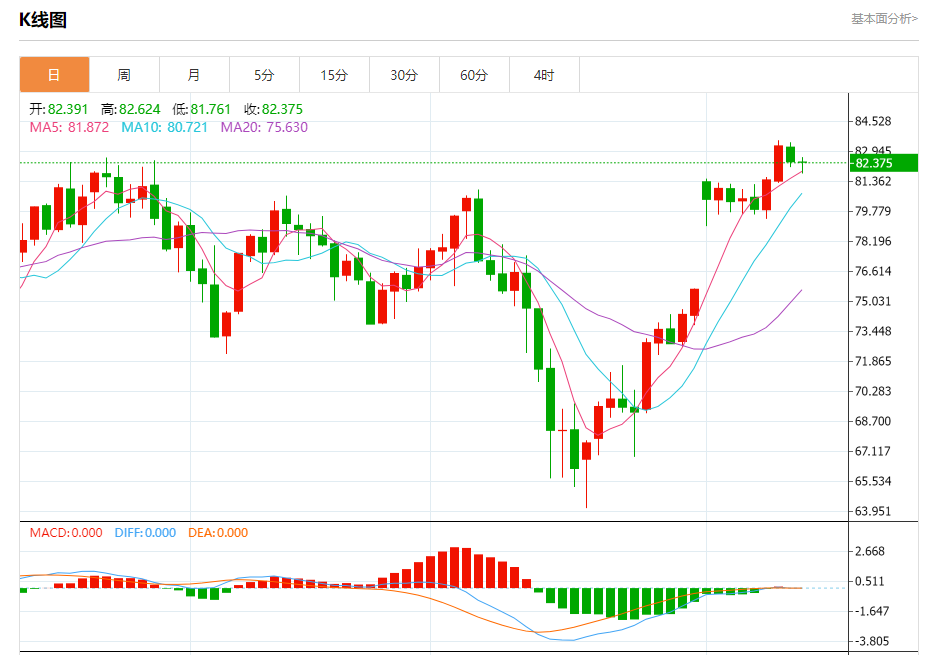Viewport: 931px width, 655px height.
Task: Open the 30分 interval tab
Action: coord(404,75)
